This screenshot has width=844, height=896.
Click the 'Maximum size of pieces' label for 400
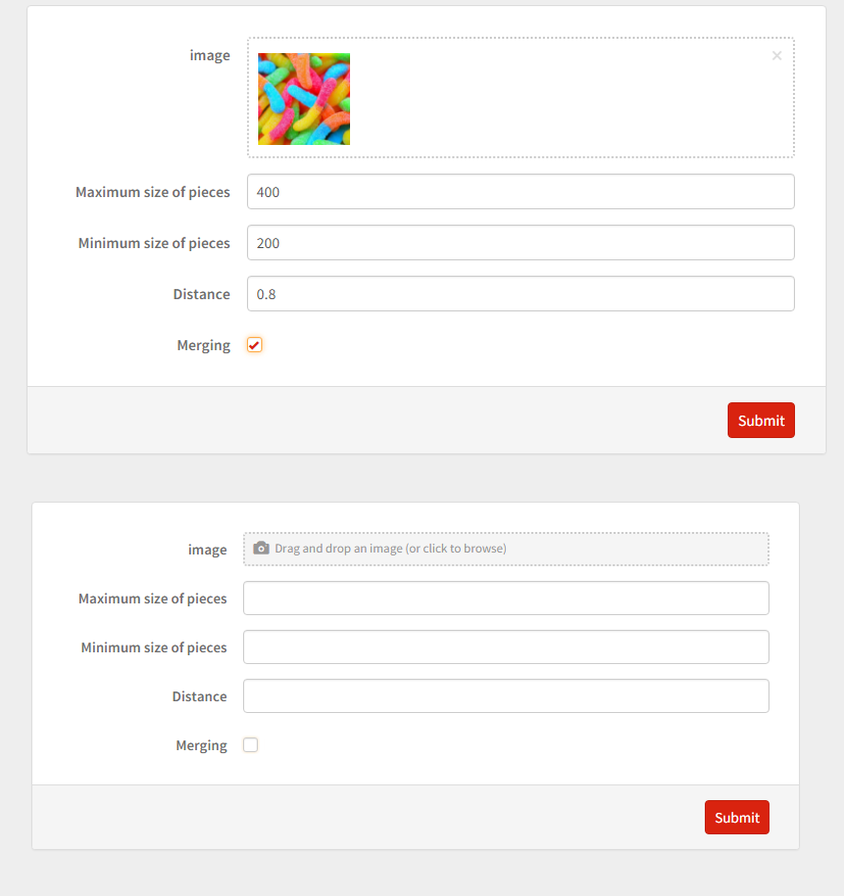(153, 192)
